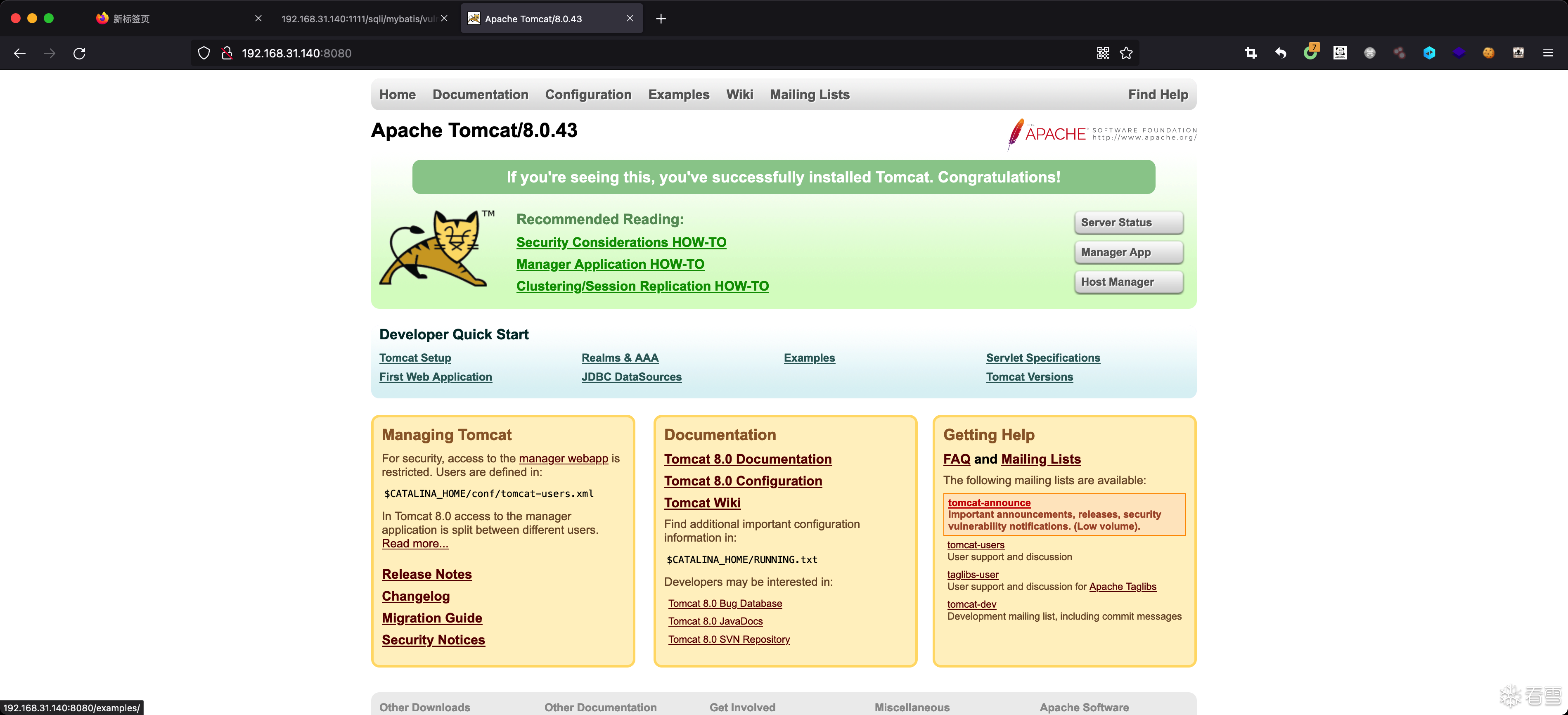Open Documentation in Tomcat nav bar

tap(480, 94)
